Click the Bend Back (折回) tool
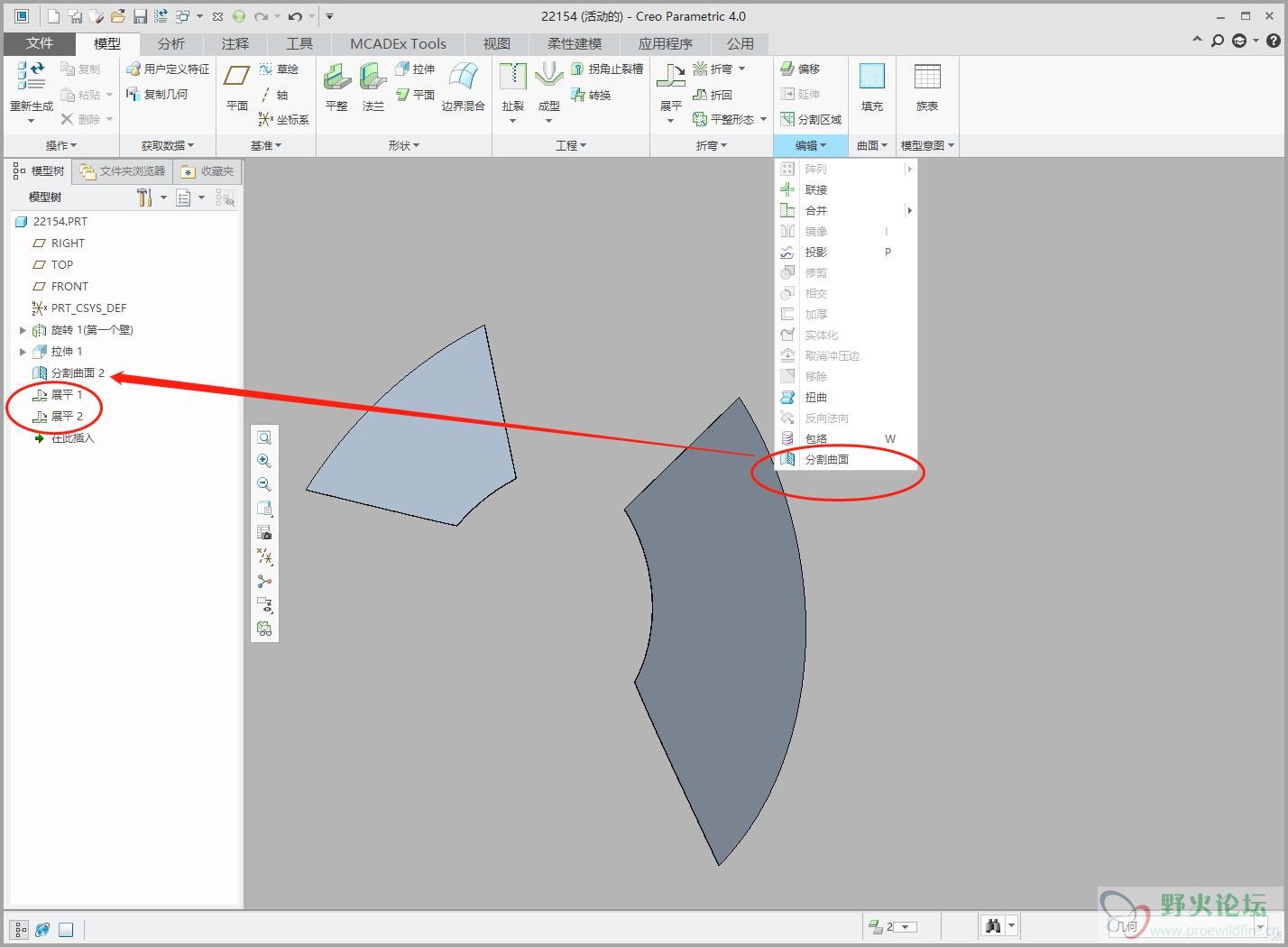This screenshot has height=947, width=1288. point(713,95)
